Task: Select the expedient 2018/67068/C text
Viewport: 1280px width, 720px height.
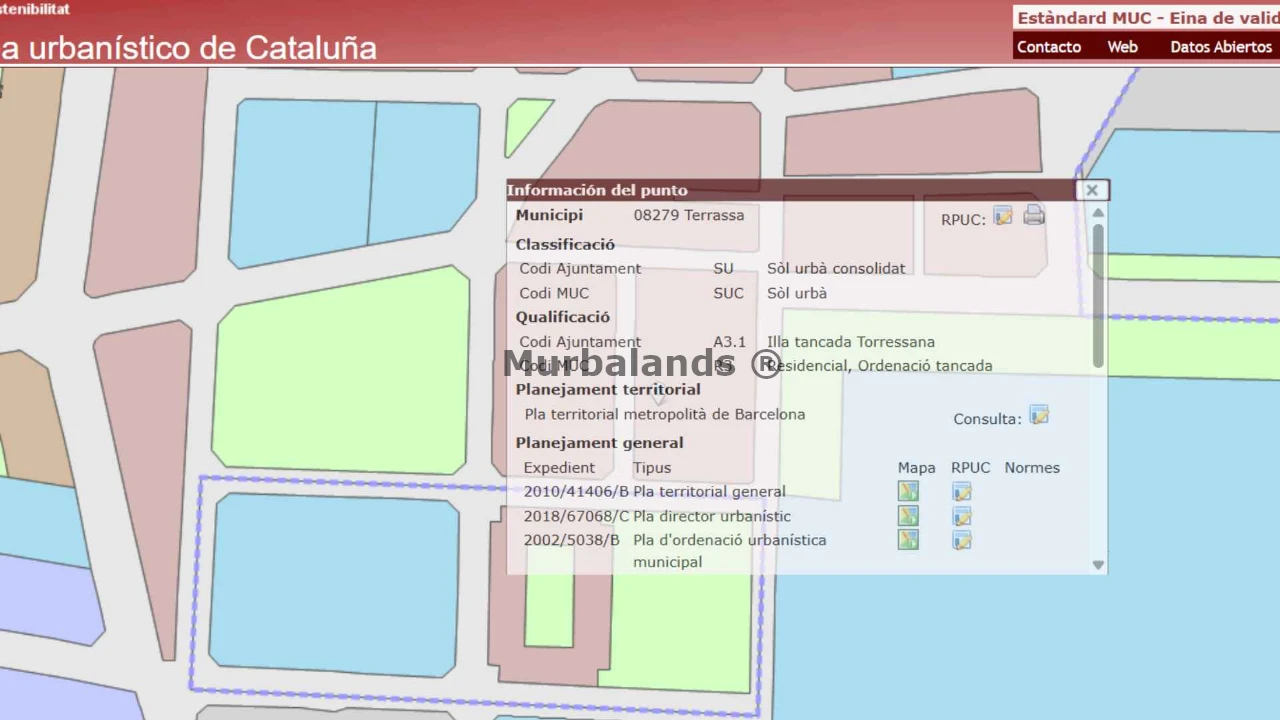Action: [577, 517]
